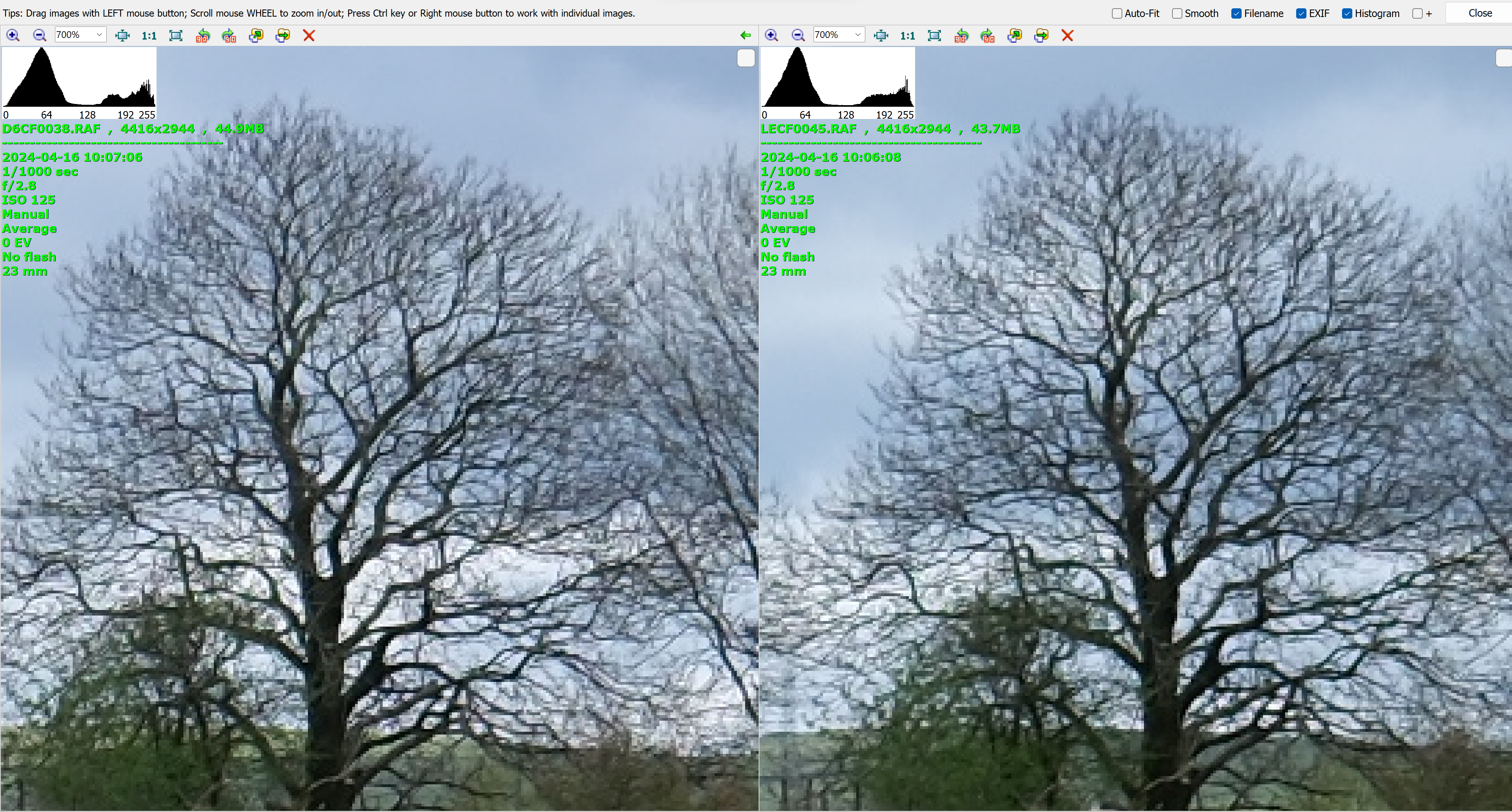1512x812 pixels.
Task: Set left image to 1:1 view
Action: pos(149,35)
